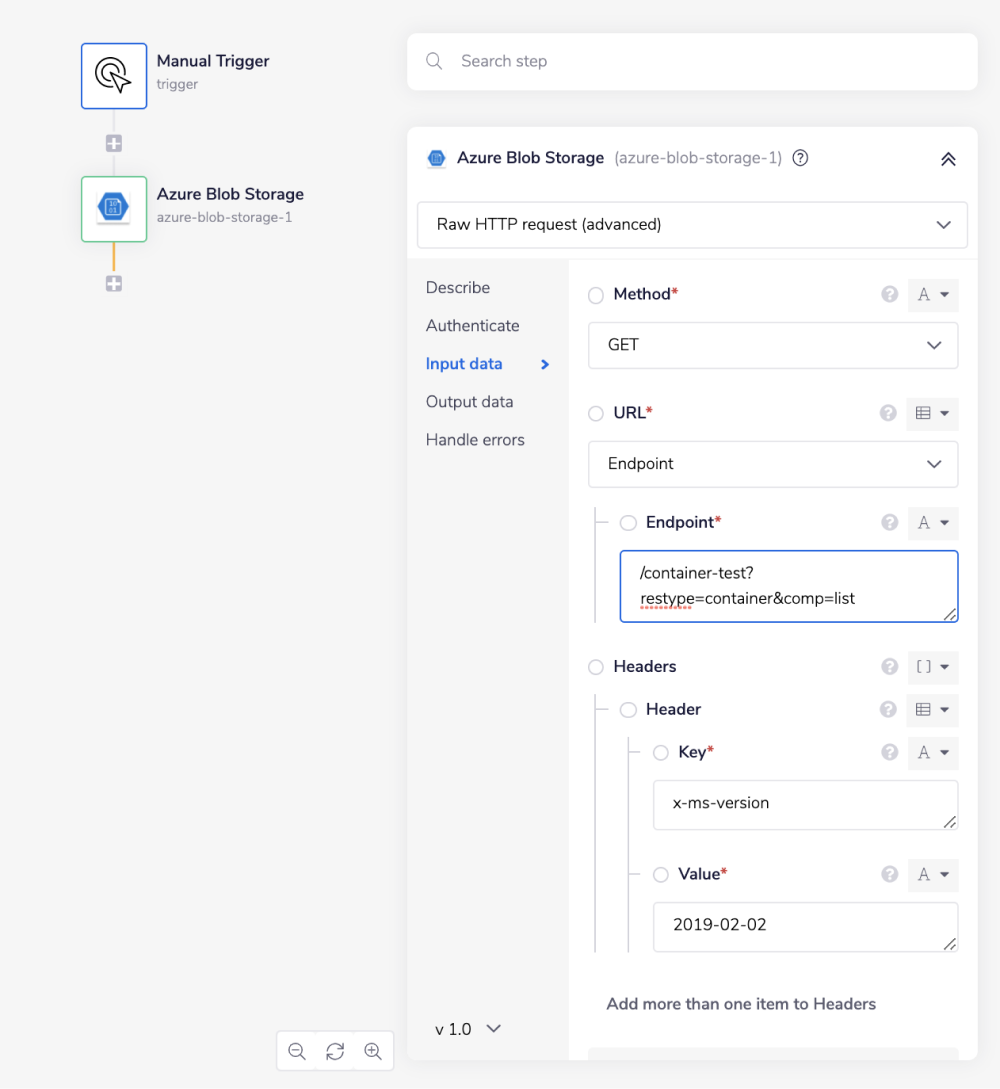
Task: Open the GET method dropdown
Action: 772,345
